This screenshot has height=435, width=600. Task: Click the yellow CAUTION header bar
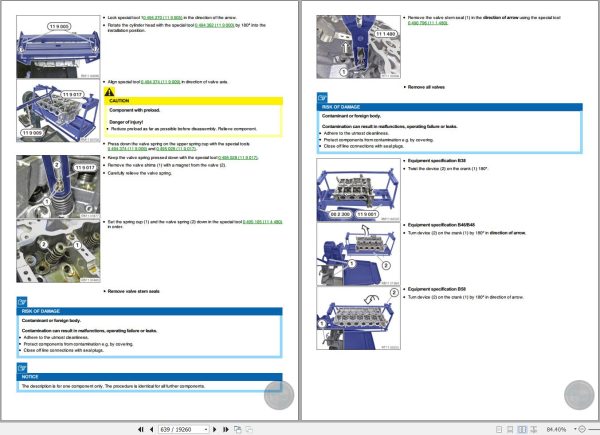click(194, 101)
